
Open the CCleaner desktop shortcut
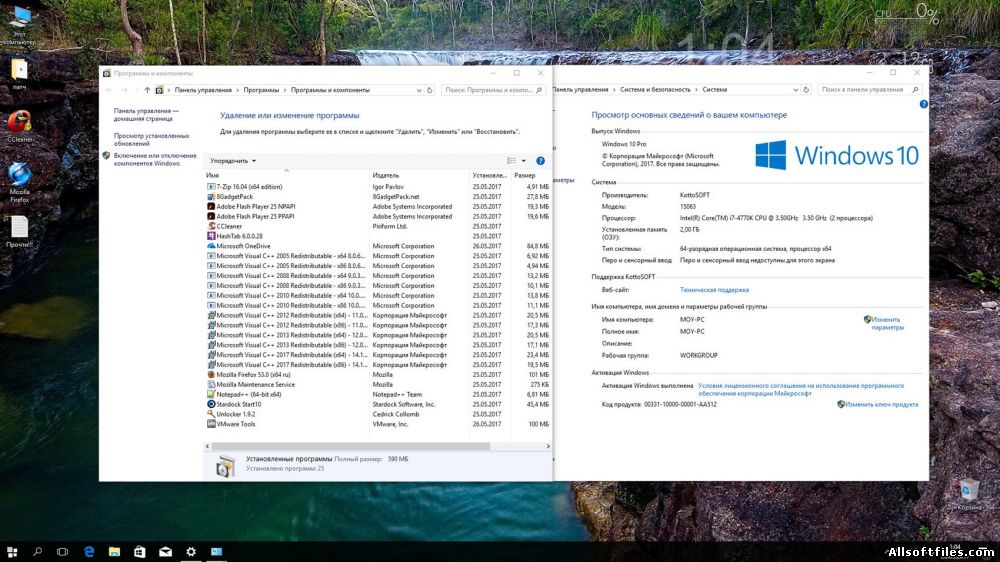pyautogui.click(x=20, y=126)
